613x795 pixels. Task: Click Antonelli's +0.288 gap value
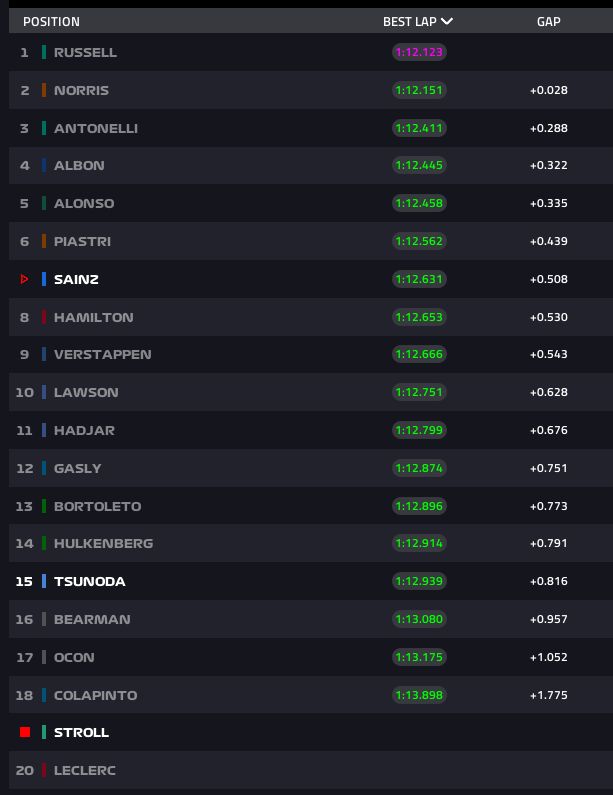click(x=548, y=128)
